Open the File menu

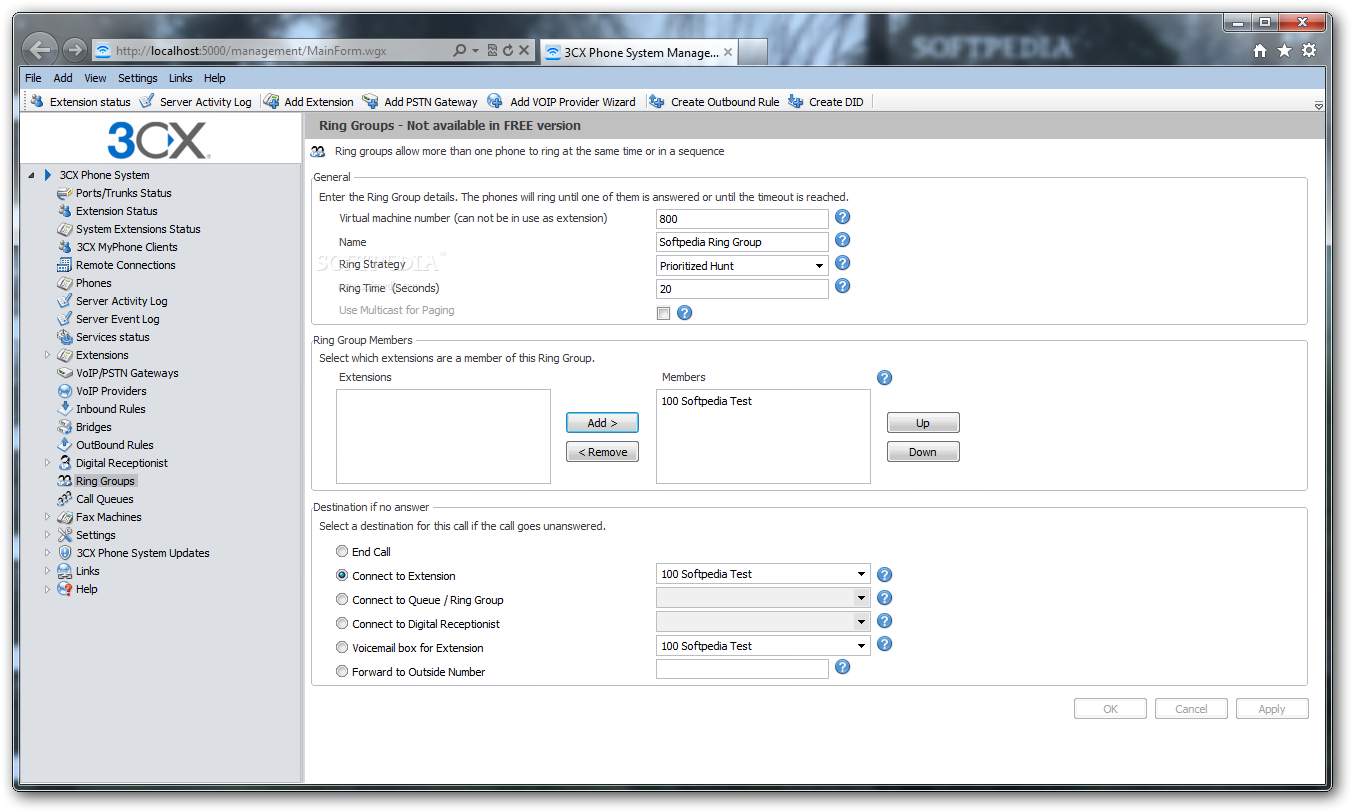[33, 78]
